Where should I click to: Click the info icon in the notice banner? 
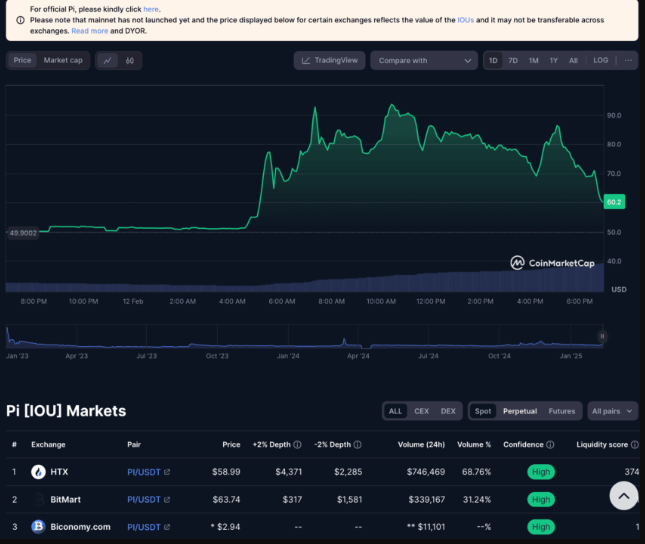[x=20, y=20]
